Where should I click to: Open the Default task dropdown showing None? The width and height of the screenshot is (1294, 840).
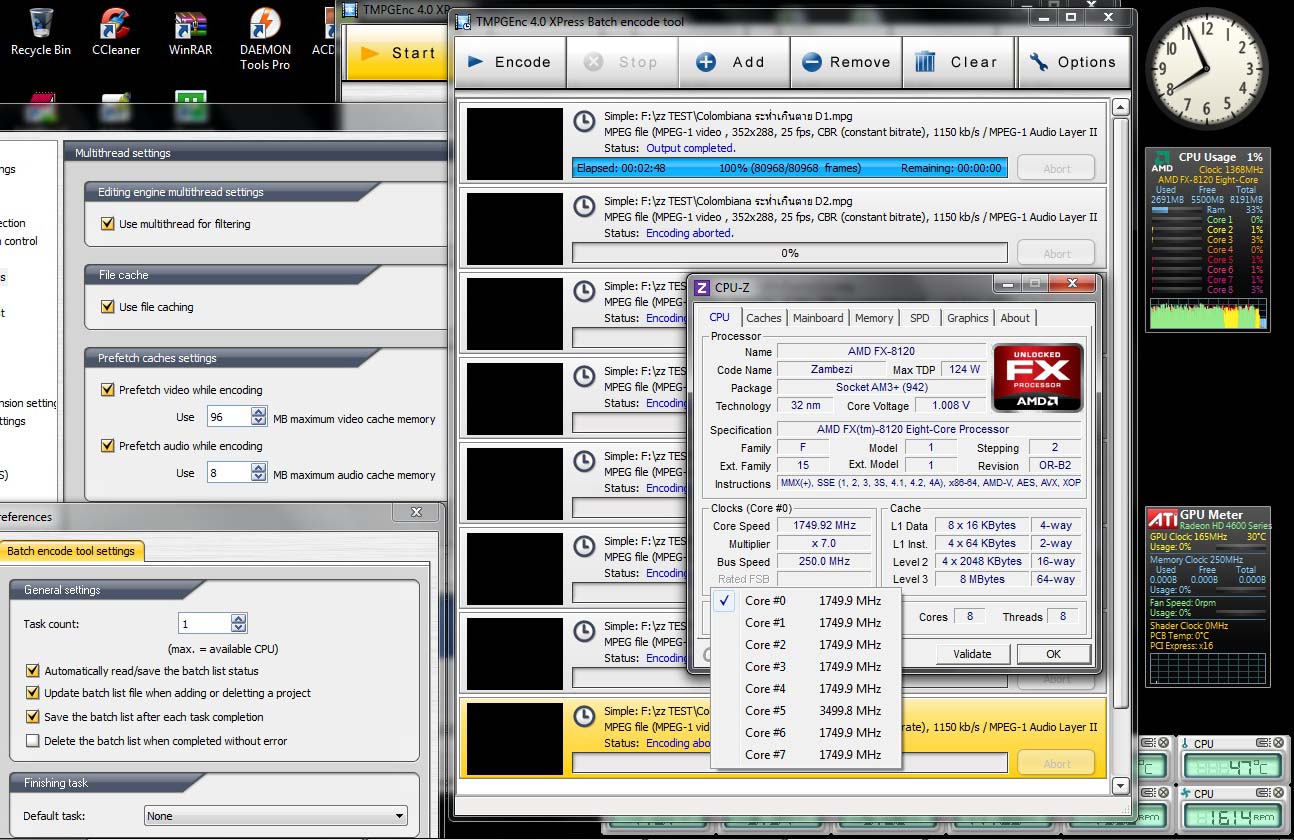point(276,816)
